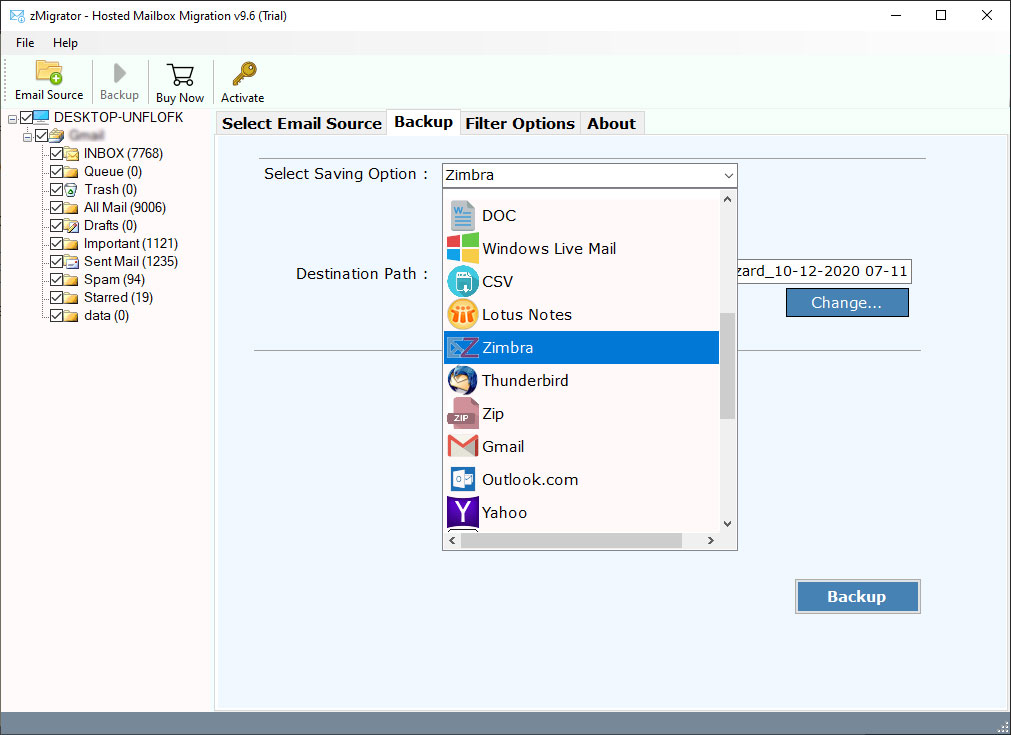This screenshot has height=735, width=1011.
Task: Collapse the DESKTOP-UNFLOFK tree node
Action: coord(12,119)
